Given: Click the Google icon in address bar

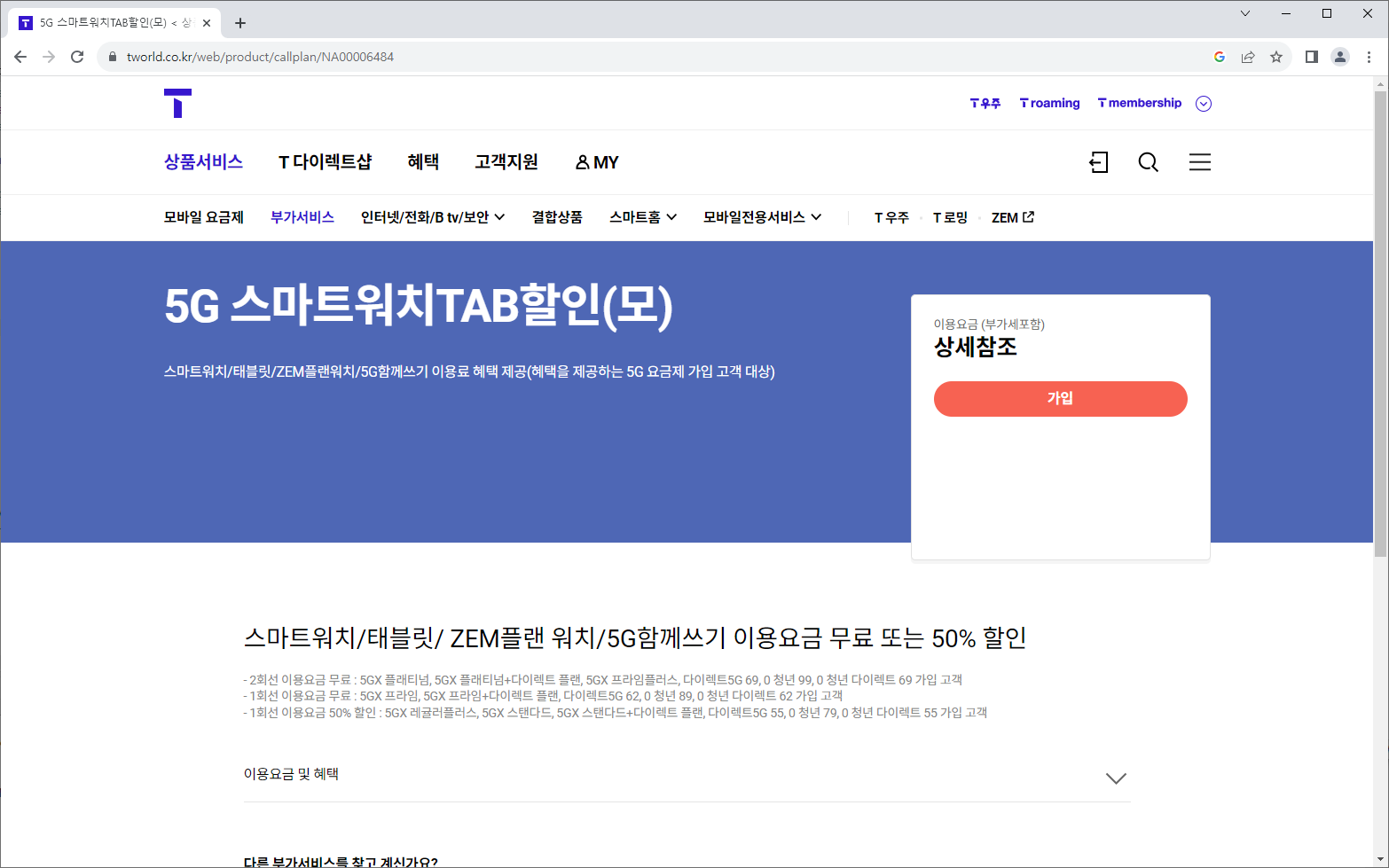Looking at the screenshot, I should point(1220,57).
